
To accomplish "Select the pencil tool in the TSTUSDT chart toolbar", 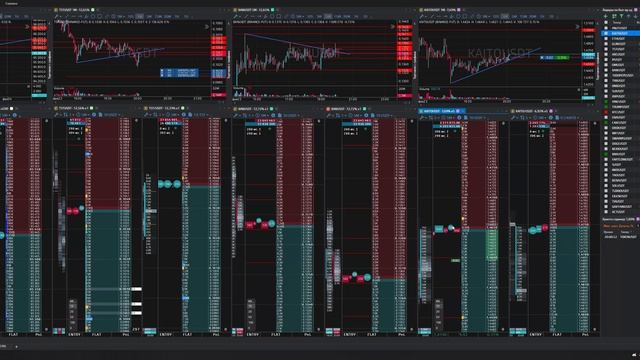I will click(56, 16).
